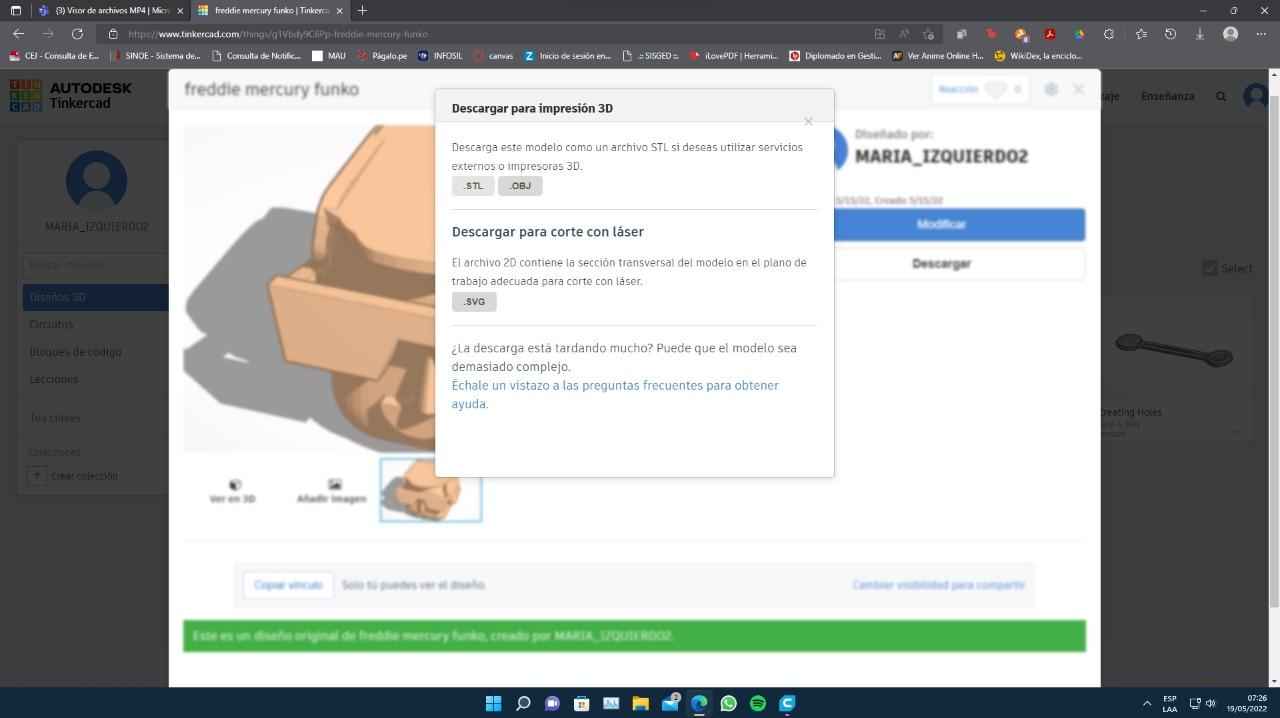Download the .SVG laser cutting file
1280x718 pixels.
pos(474,301)
